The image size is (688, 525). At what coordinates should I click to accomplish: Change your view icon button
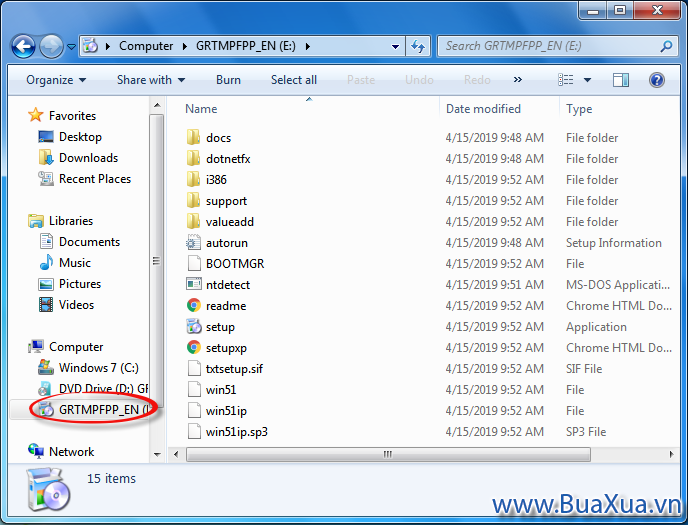click(x=566, y=80)
